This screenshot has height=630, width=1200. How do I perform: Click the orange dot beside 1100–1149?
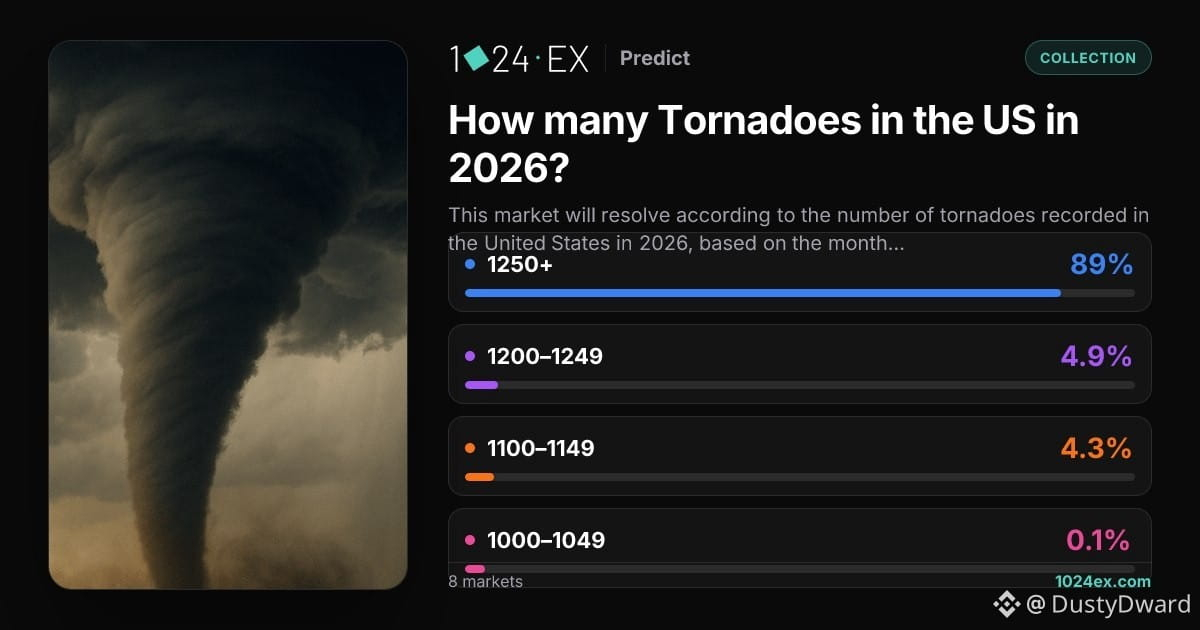[x=470, y=448]
